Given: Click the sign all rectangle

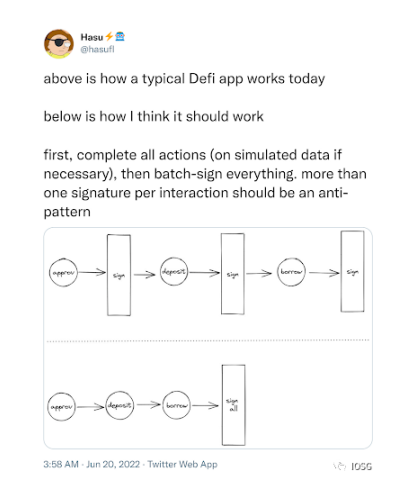Looking at the screenshot, I should click(x=234, y=405).
